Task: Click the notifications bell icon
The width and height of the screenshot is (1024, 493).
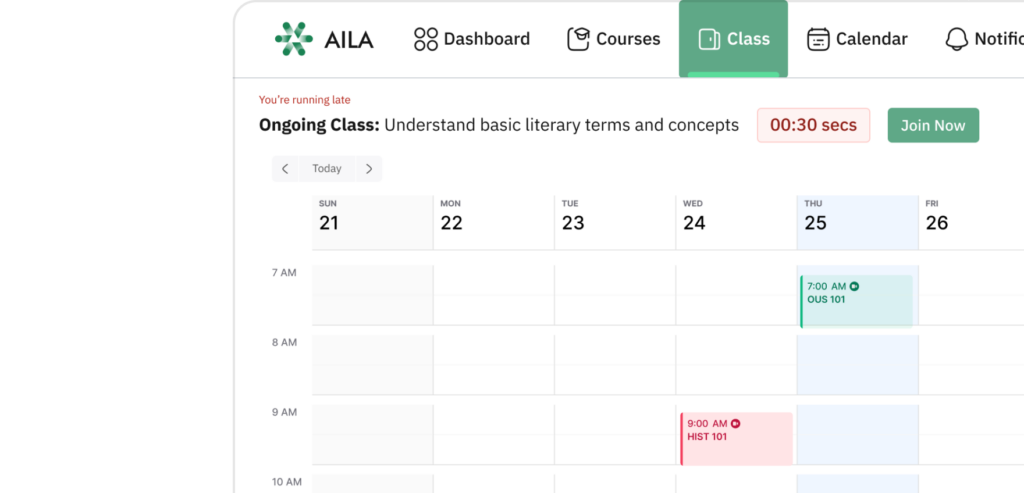Action: click(x=956, y=39)
